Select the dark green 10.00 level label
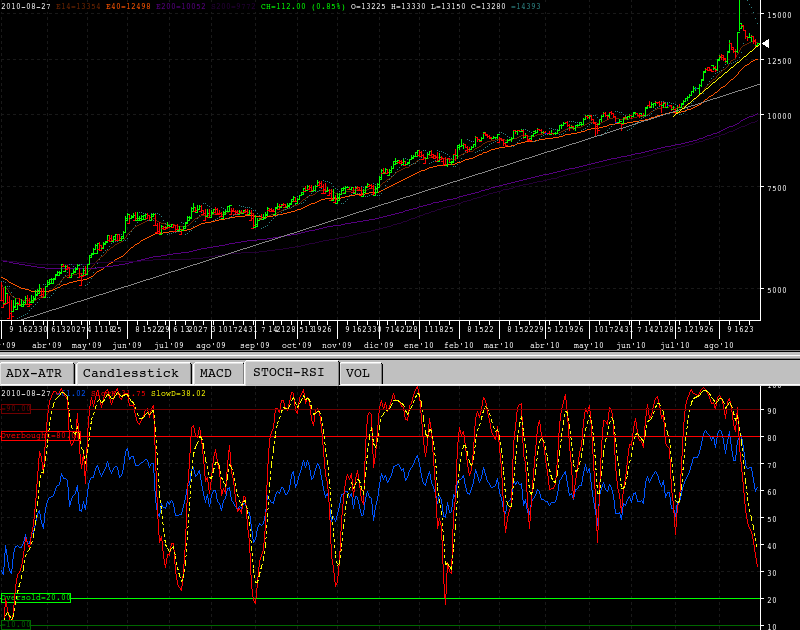The height and width of the screenshot is (630, 800). [15, 624]
